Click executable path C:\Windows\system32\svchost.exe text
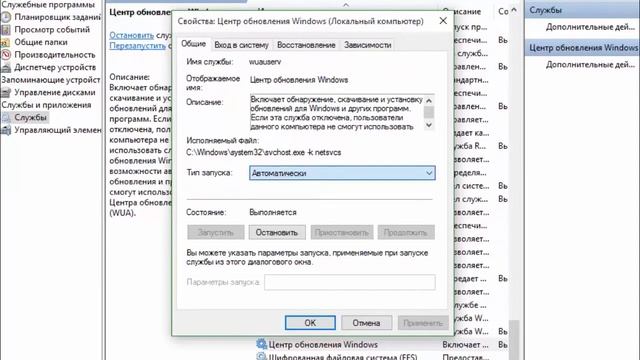640x360 pixels. click(264, 153)
